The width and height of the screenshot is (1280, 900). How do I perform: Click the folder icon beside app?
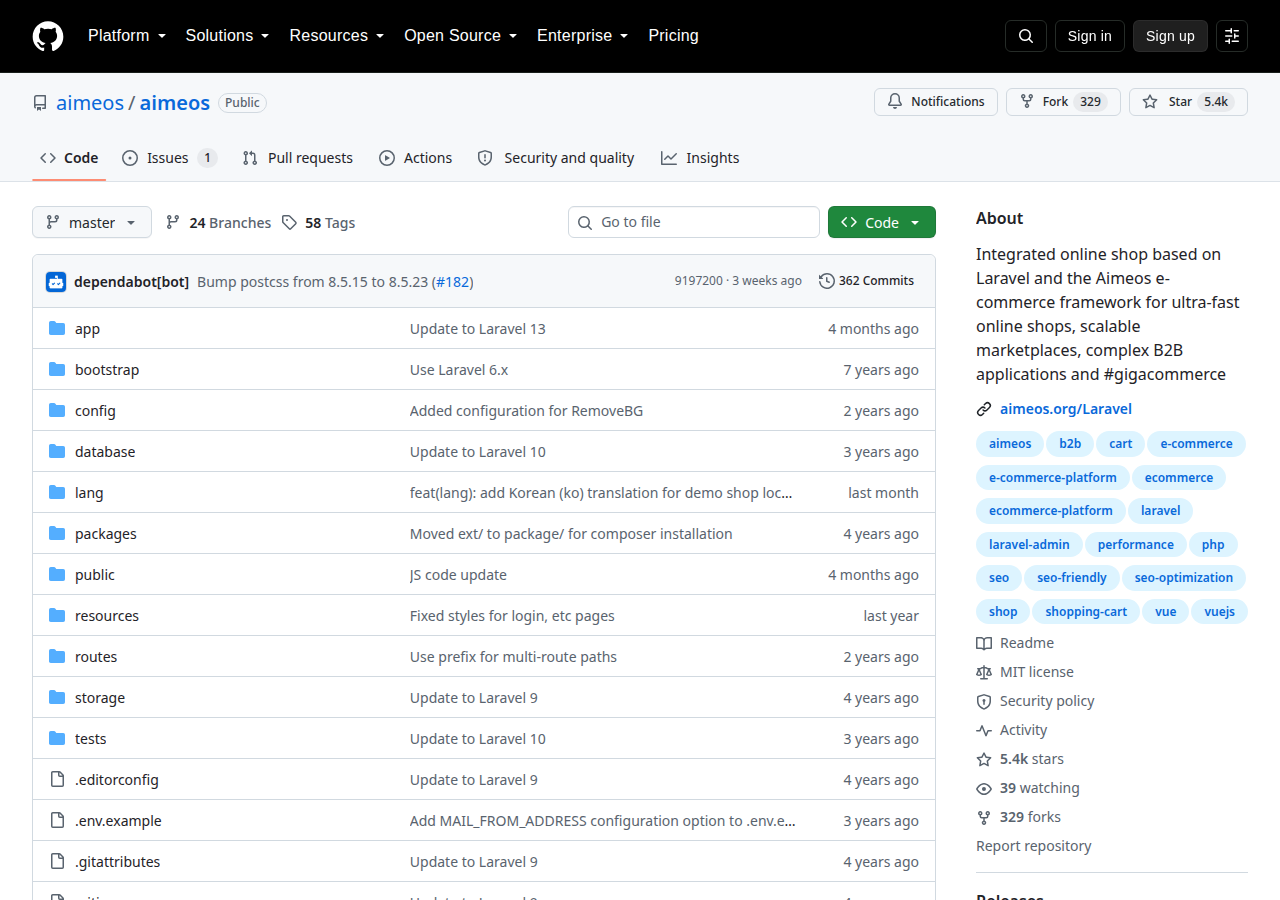(x=57, y=329)
